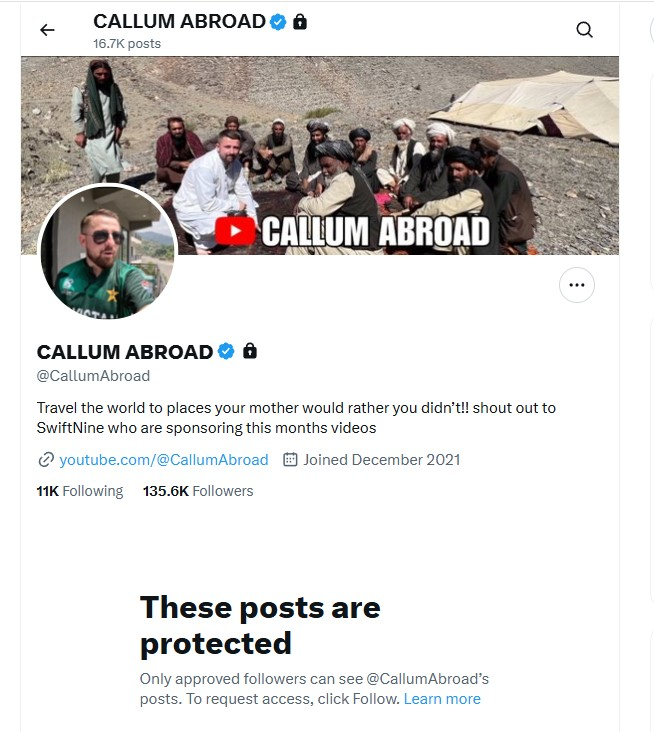Click the padlock icon in top header

click(300, 21)
